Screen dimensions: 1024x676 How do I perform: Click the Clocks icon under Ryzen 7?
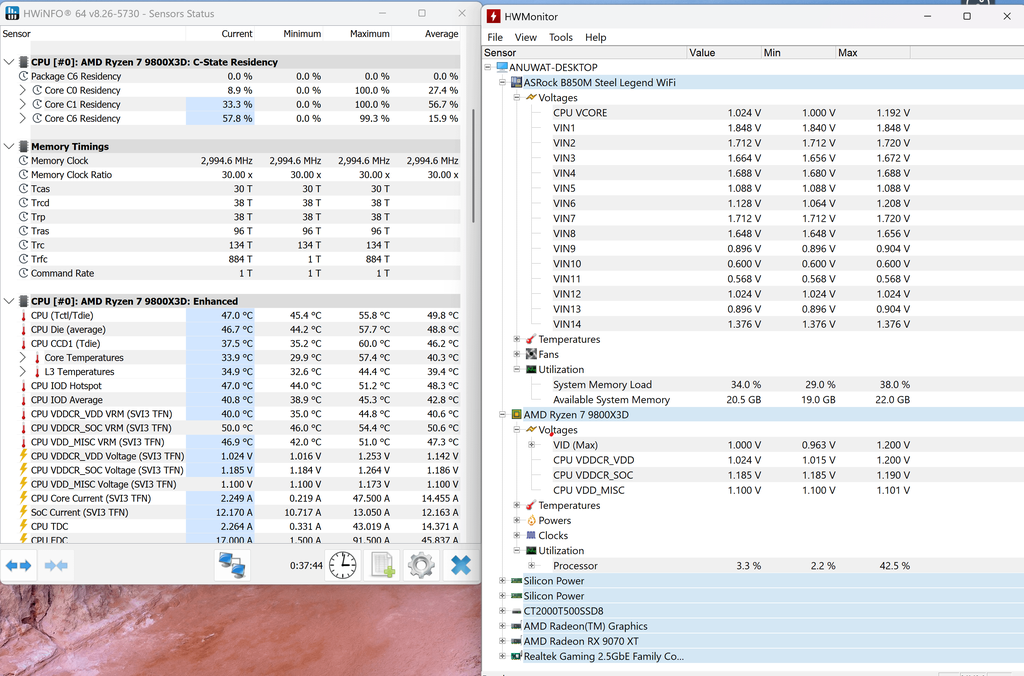[531, 536]
